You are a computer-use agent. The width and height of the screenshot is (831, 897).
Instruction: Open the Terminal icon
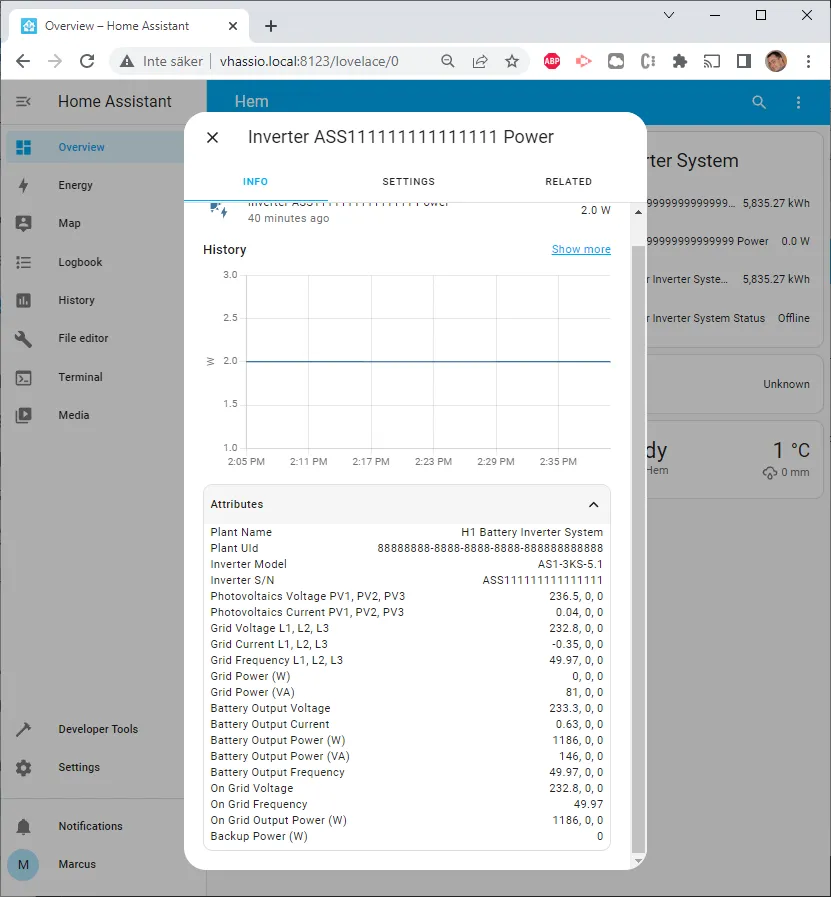[23, 378]
